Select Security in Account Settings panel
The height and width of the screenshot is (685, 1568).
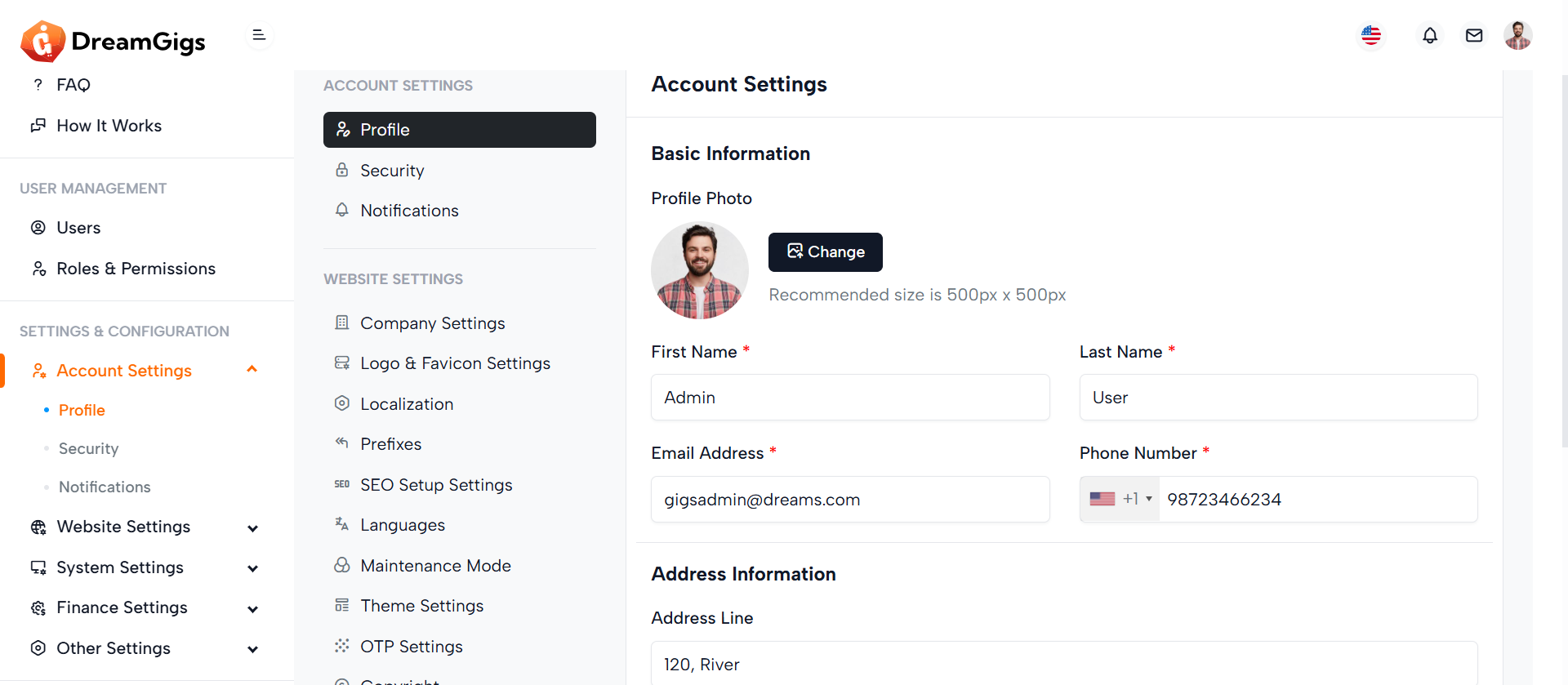[392, 171]
